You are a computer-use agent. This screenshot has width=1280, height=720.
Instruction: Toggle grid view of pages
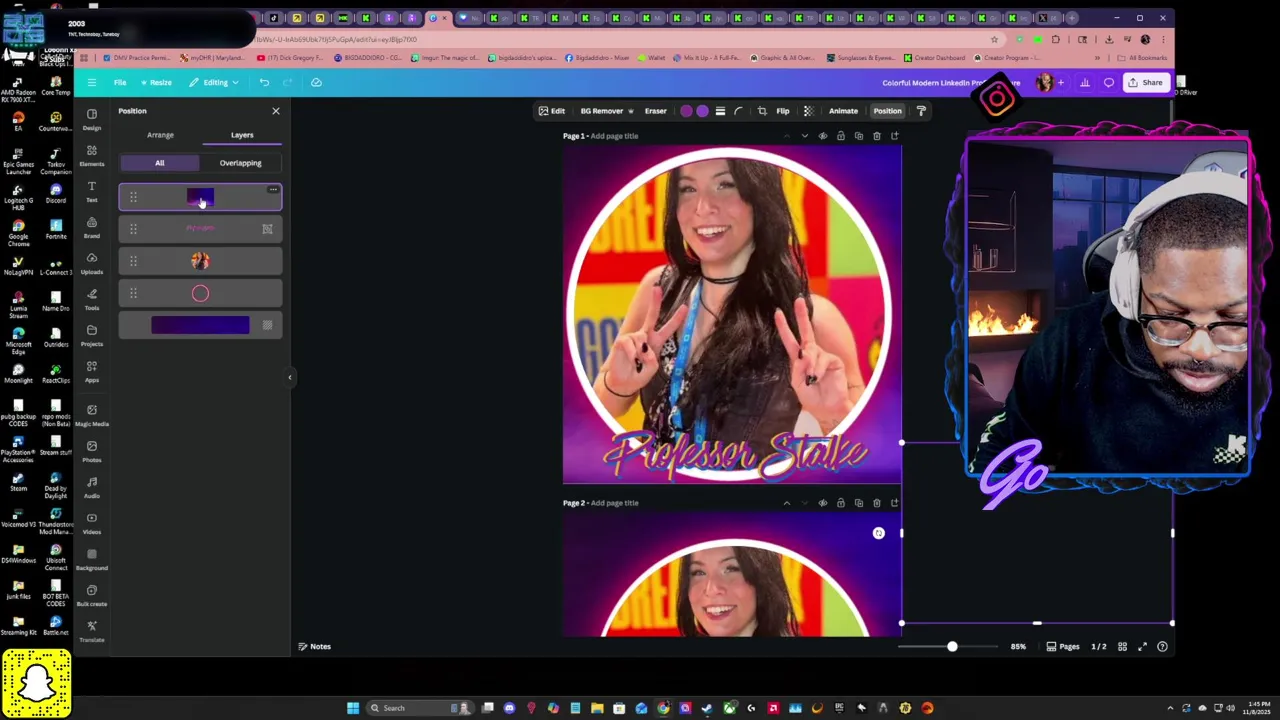click(1122, 647)
